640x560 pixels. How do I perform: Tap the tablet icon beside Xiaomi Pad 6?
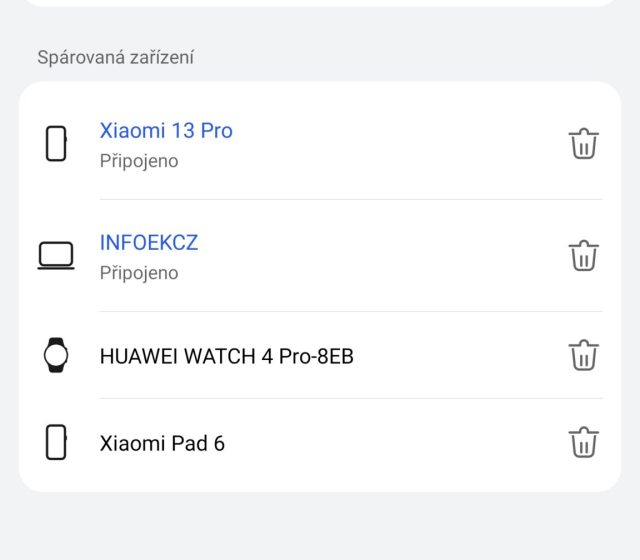56,442
